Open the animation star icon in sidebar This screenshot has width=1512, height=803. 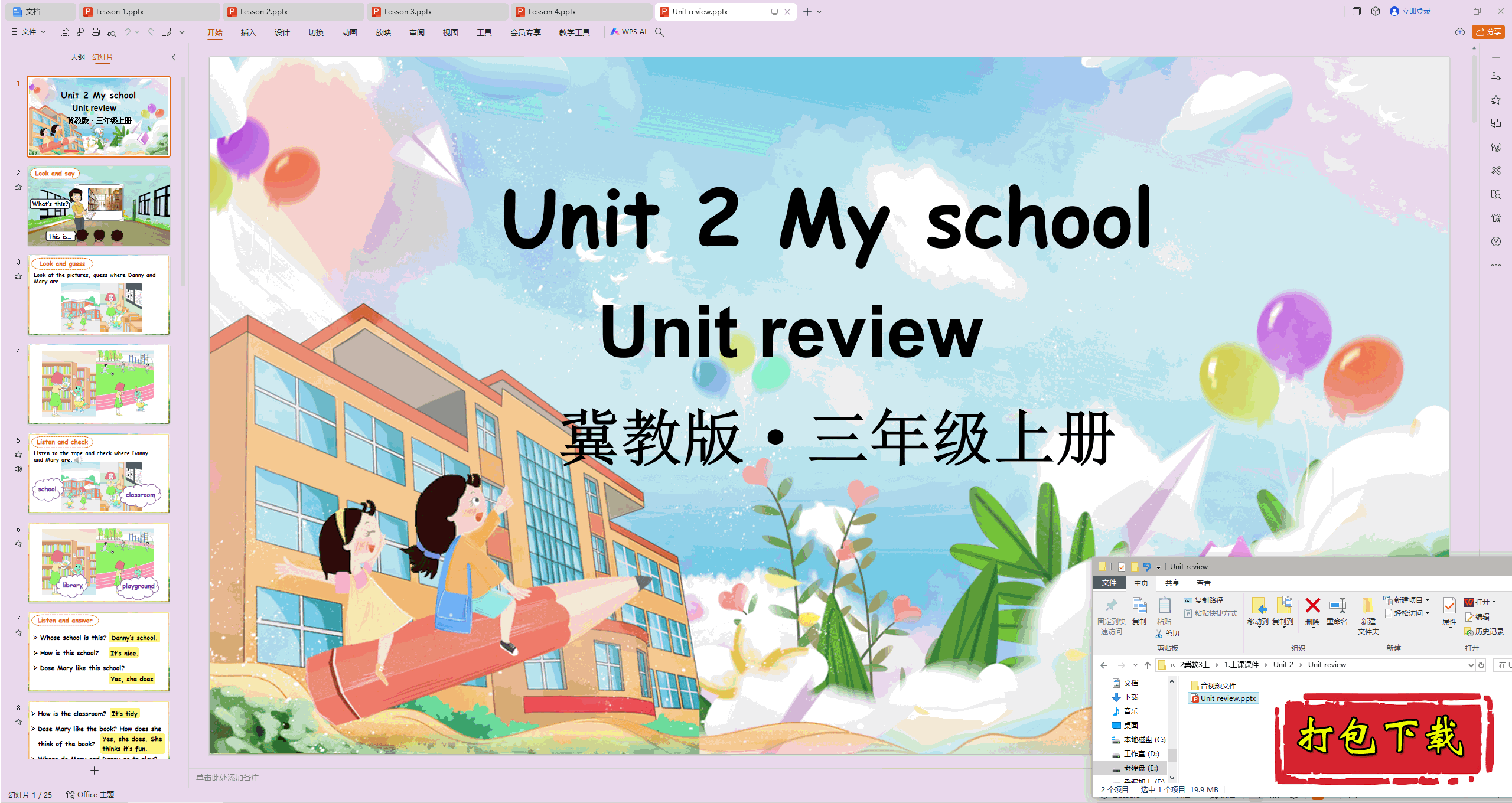point(1496,100)
